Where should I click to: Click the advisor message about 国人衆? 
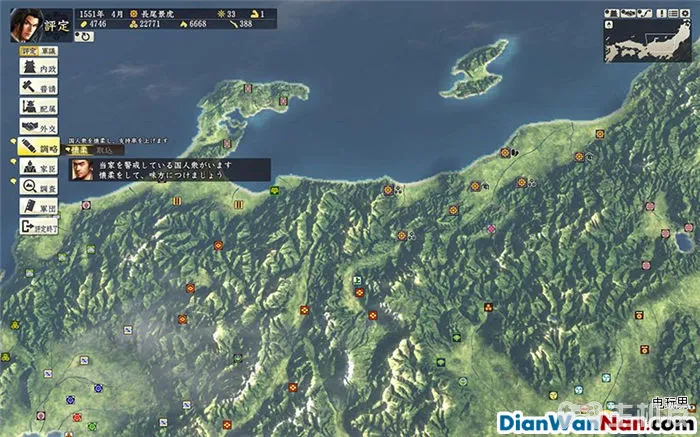coord(166,170)
